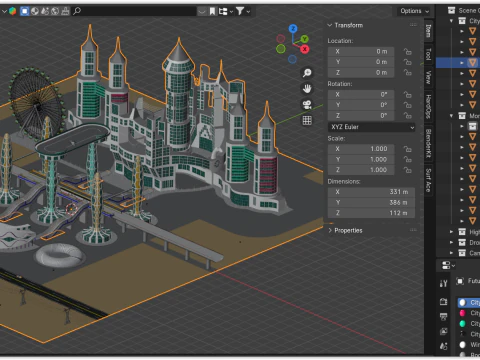The image size is (480, 360).
Task: Collapse the City collection in outliner
Action: (451, 21)
